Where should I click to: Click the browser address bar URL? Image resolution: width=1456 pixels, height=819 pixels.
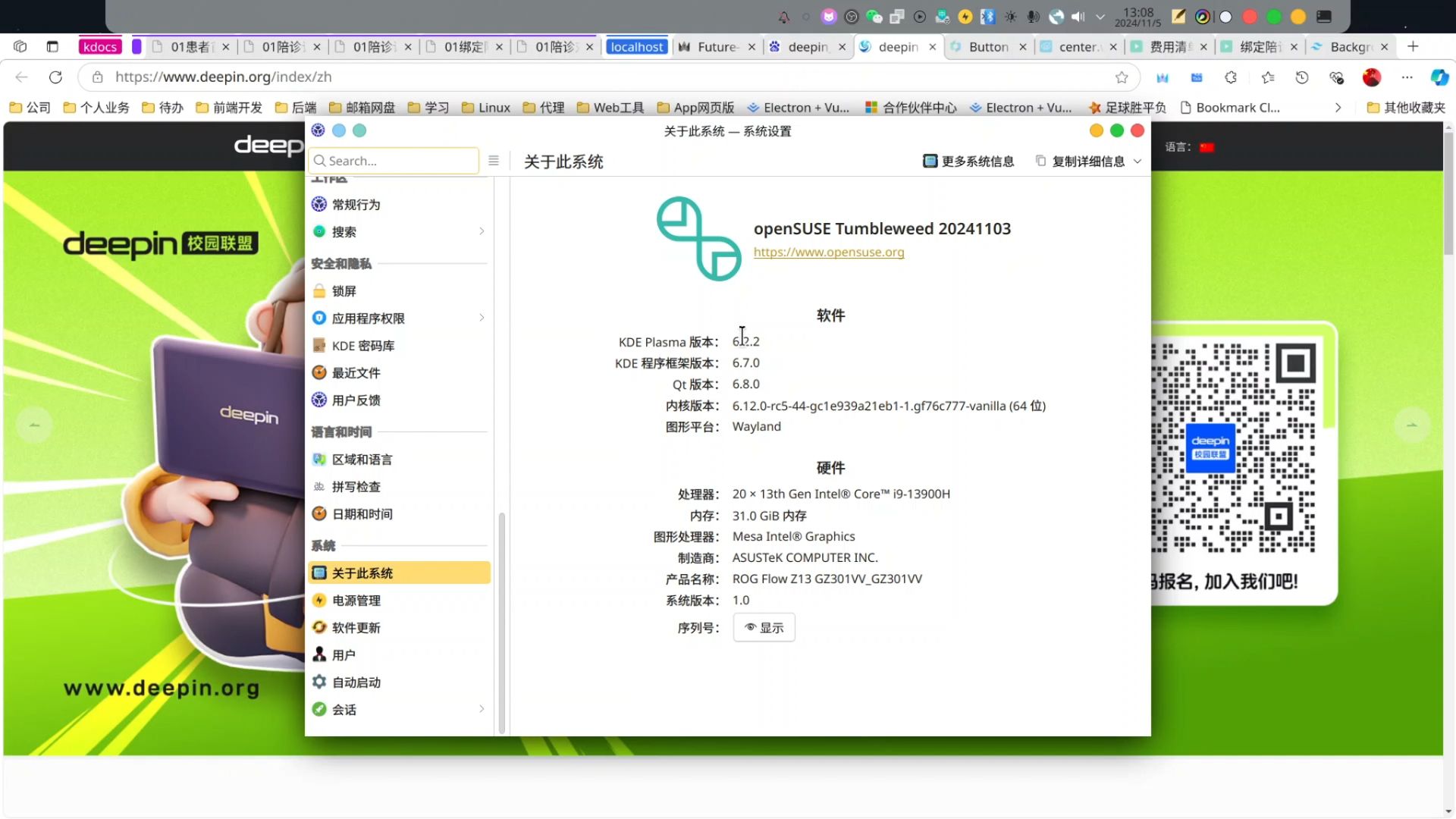[223, 77]
